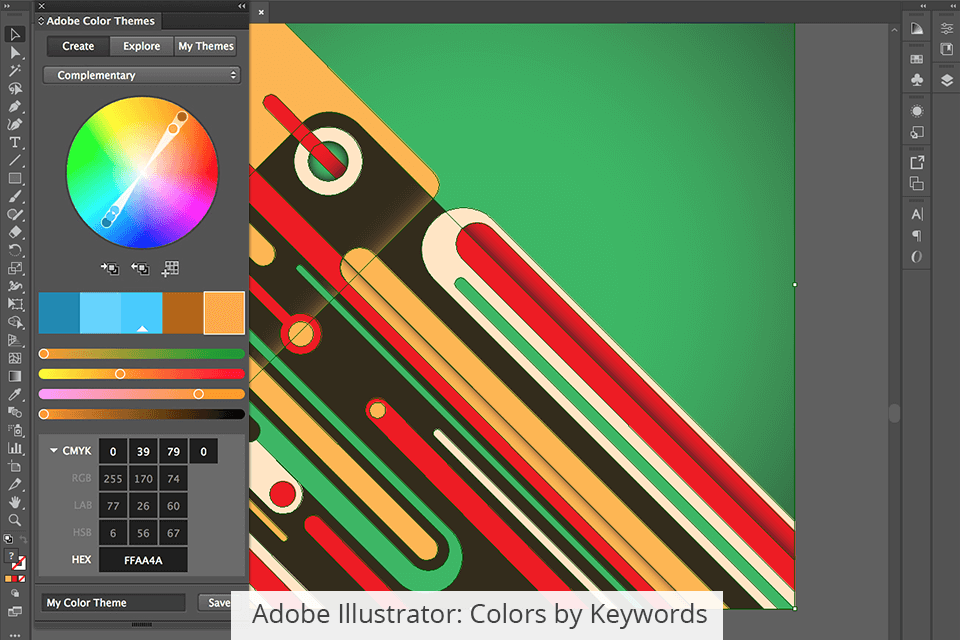
Task: Select the Free Transform tool
Action: [x=15, y=304]
